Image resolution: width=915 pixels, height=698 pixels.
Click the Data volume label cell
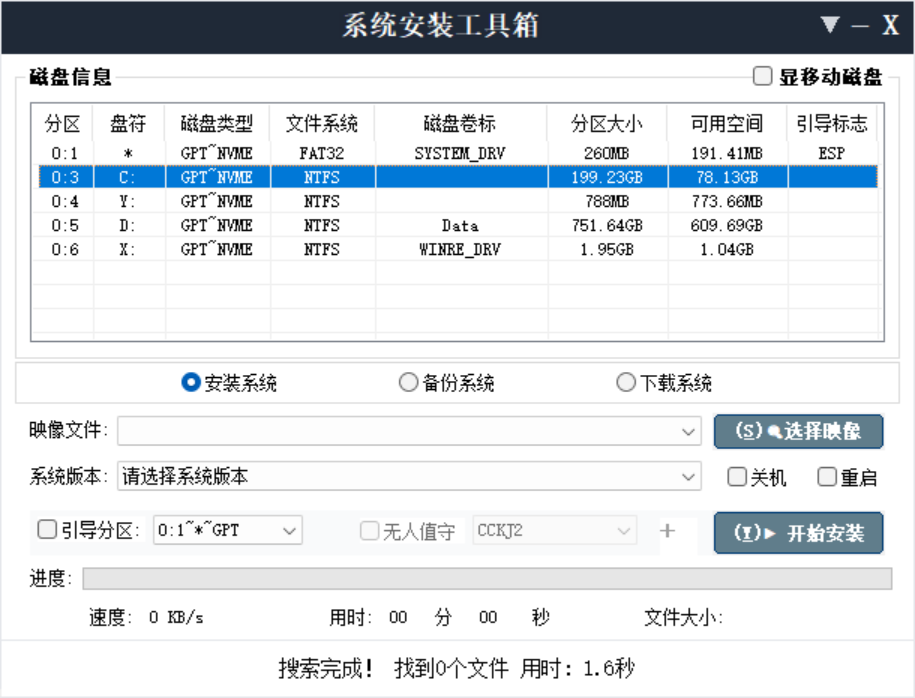click(460, 225)
